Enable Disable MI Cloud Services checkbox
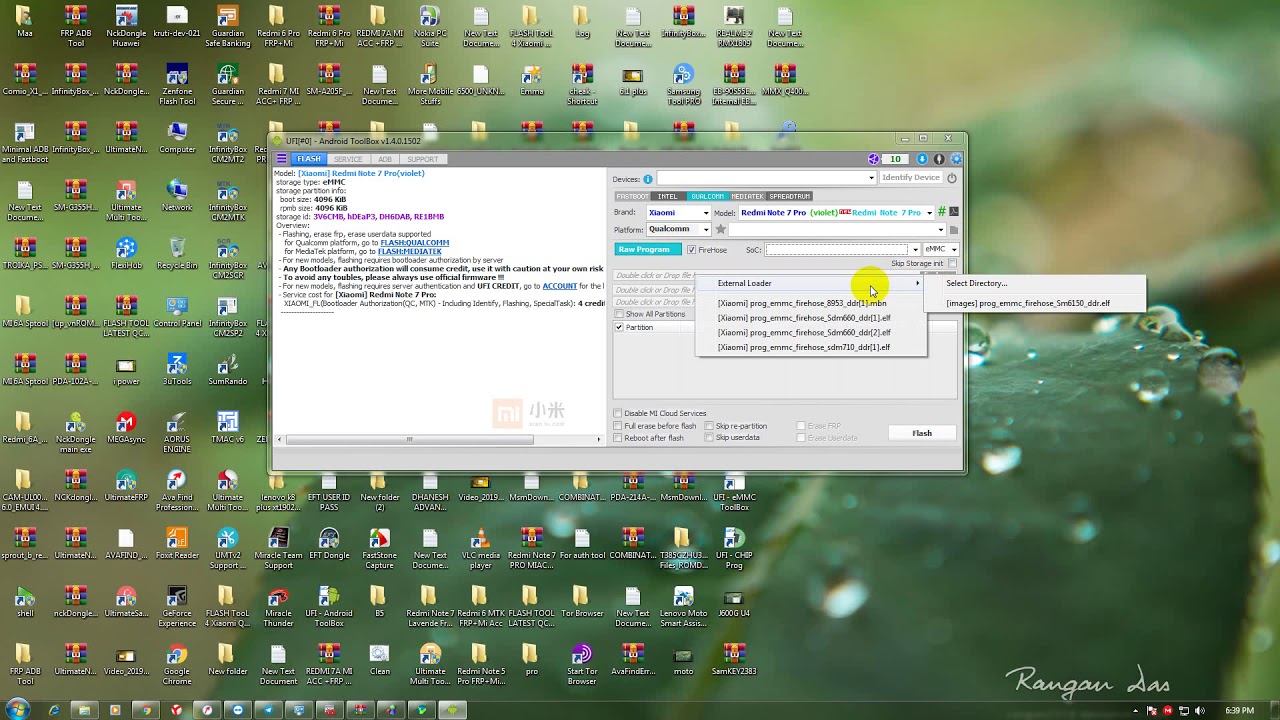The width and height of the screenshot is (1280, 720). coord(618,413)
